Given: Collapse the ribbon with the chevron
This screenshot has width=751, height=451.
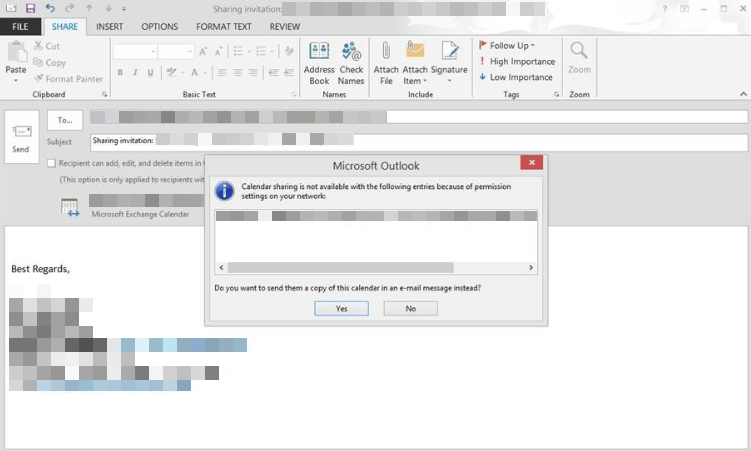Looking at the screenshot, I should (743, 94).
